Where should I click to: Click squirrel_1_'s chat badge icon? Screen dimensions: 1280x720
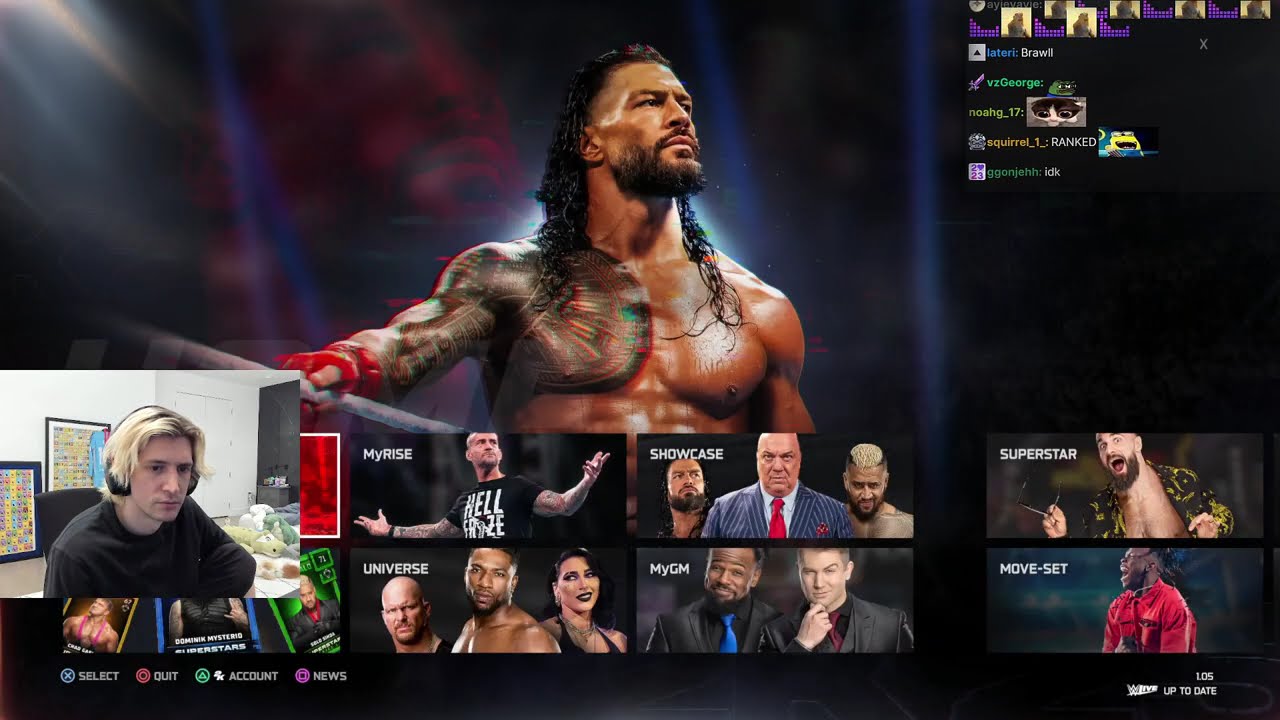point(977,142)
